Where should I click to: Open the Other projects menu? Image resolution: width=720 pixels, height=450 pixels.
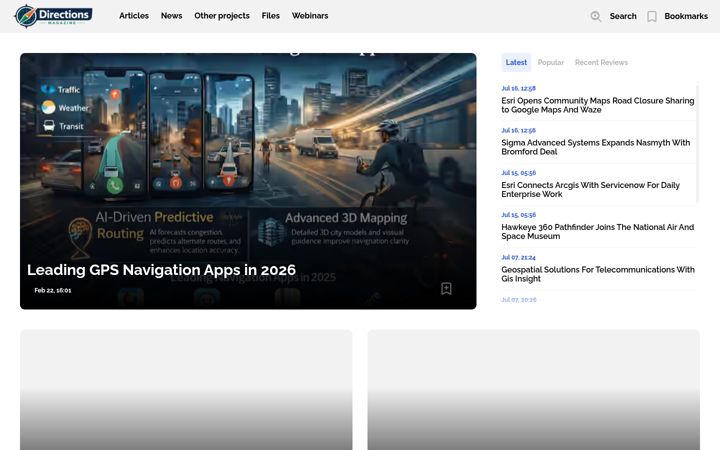[x=222, y=16]
